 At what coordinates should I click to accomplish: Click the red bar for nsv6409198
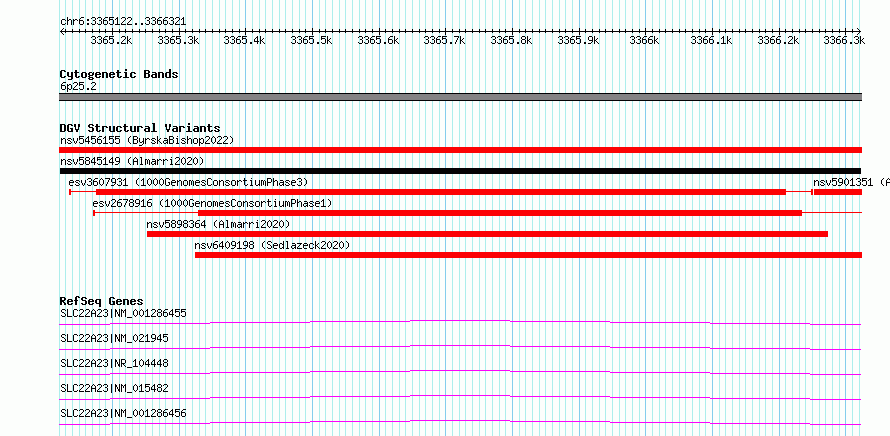pyautogui.click(x=528, y=255)
